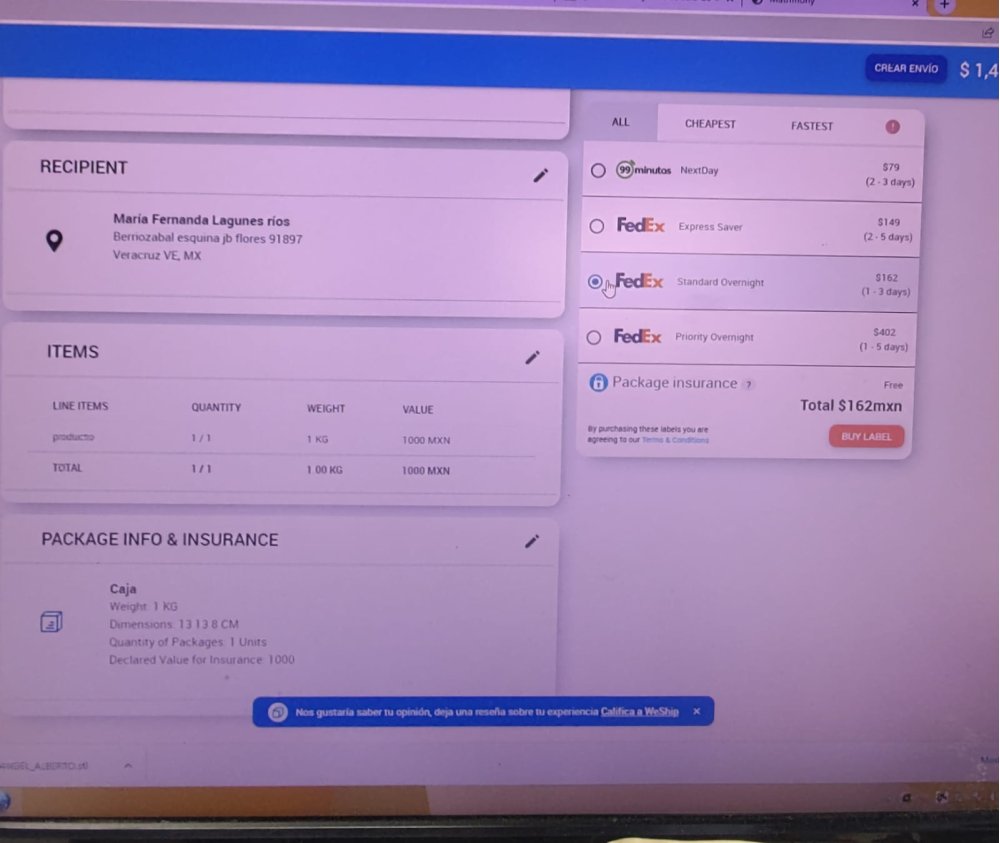Click the Package insurance label
The image size is (1000, 843).
coord(675,383)
